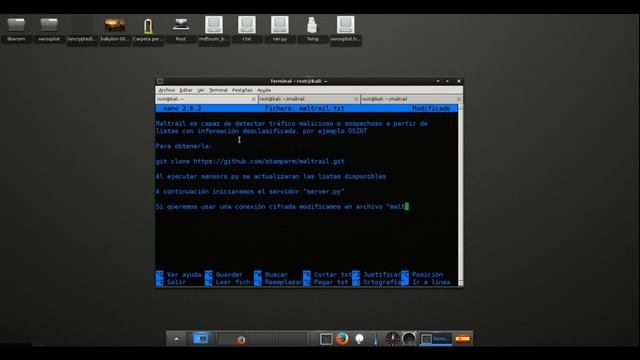Click the terminal window menu icon in title bar
This screenshot has width=640, height=360.
click(160, 81)
